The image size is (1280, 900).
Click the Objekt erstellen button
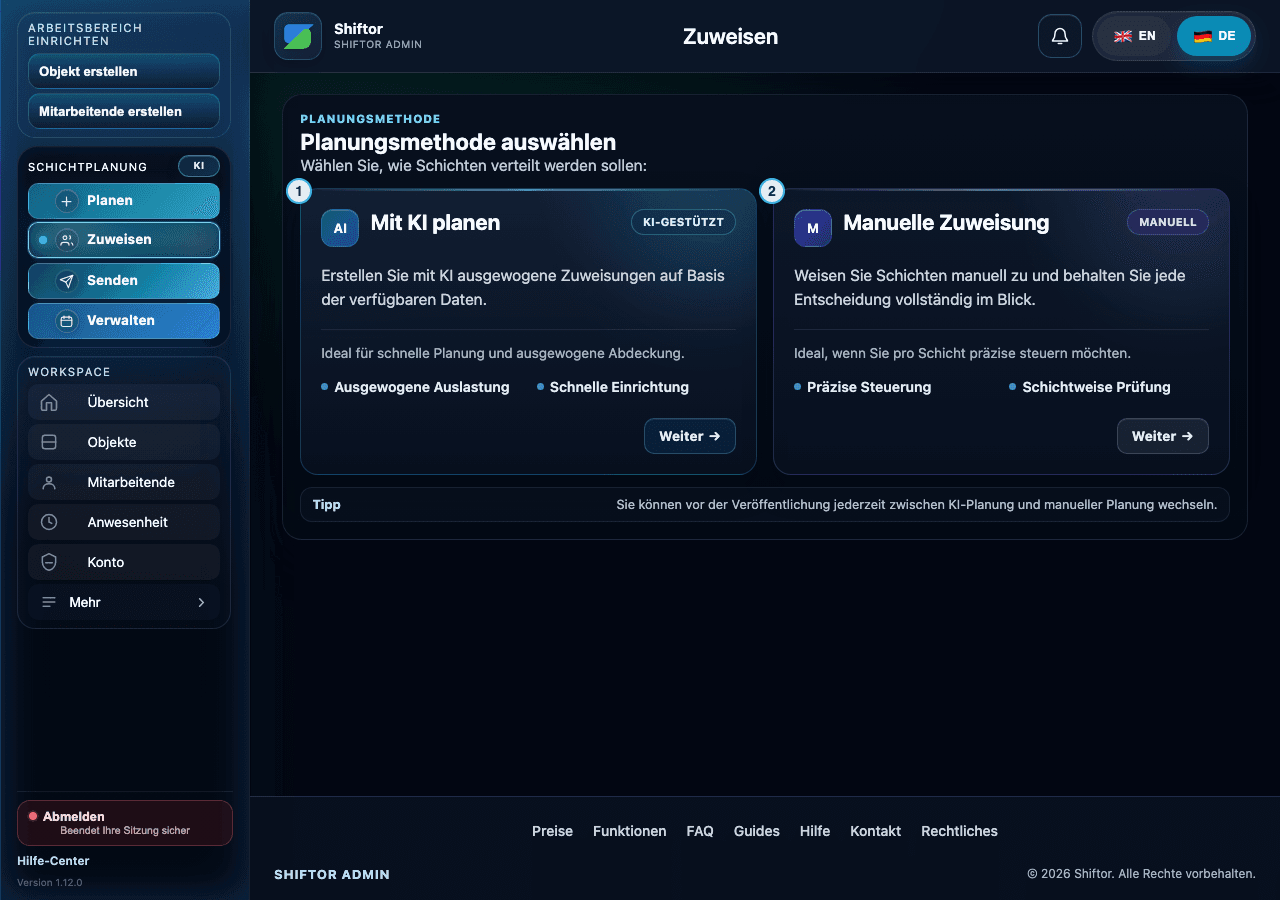(124, 72)
